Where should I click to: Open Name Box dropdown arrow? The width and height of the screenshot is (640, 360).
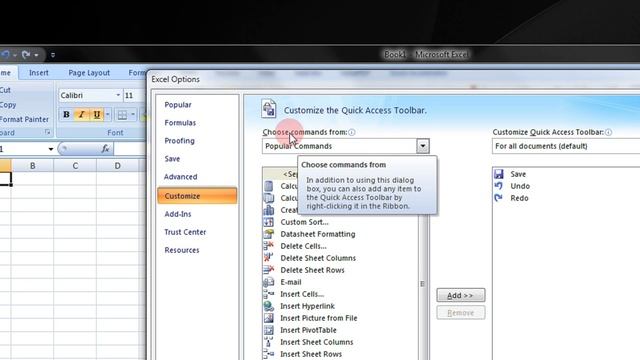tap(51, 149)
